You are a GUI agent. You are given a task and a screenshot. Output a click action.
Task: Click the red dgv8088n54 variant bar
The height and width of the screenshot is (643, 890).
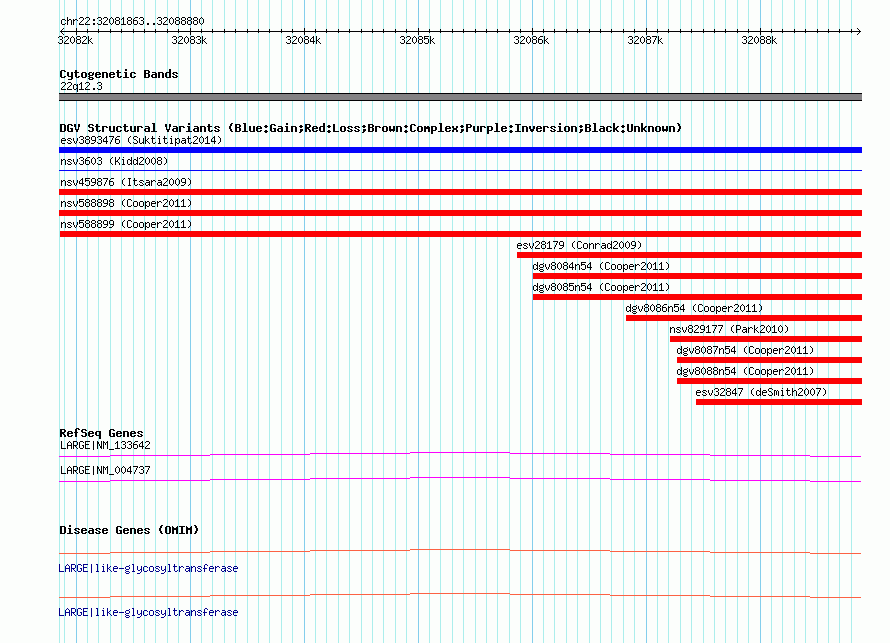pyautogui.click(x=769, y=381)
